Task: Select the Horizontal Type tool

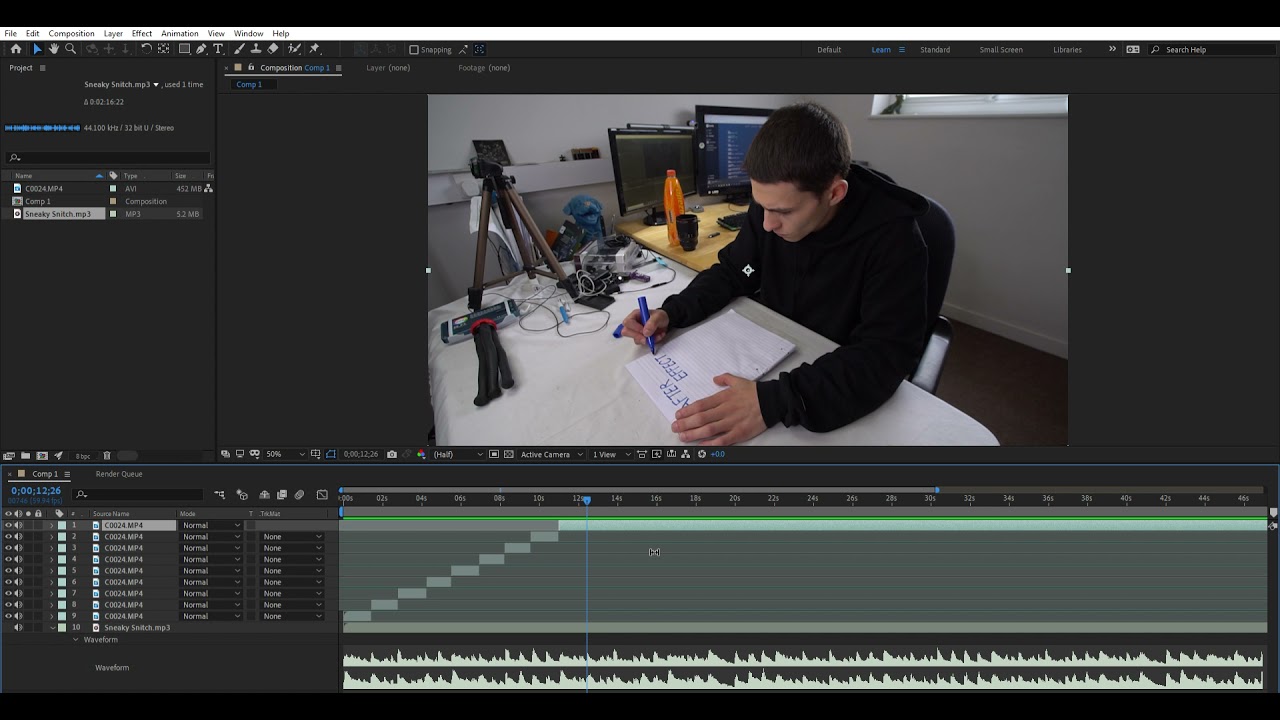Action: tap(218, 49)
